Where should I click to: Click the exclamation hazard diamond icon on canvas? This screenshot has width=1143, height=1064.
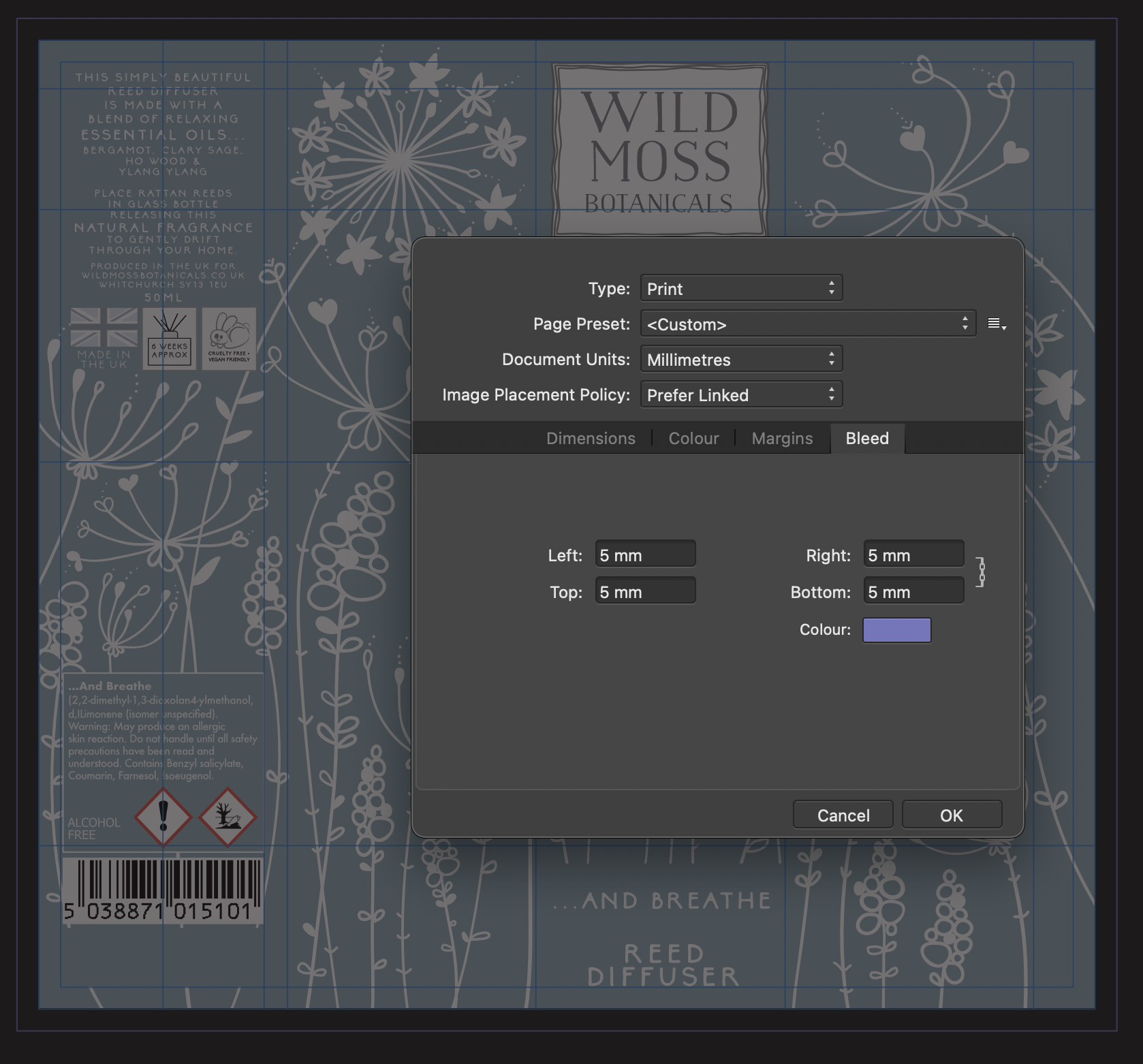click(163, 817)
